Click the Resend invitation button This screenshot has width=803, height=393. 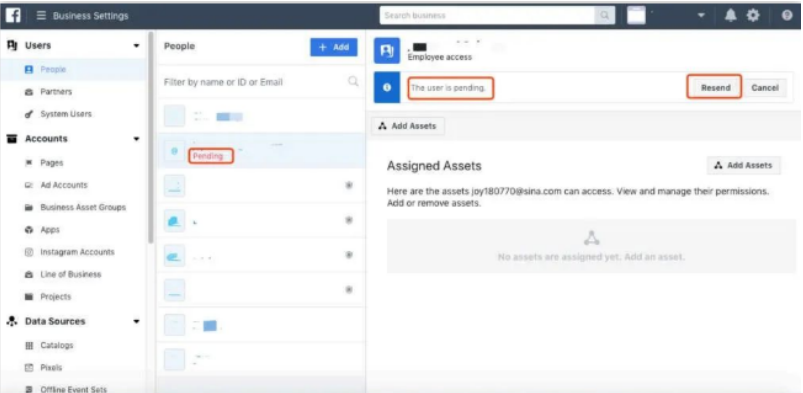(715, 88)
